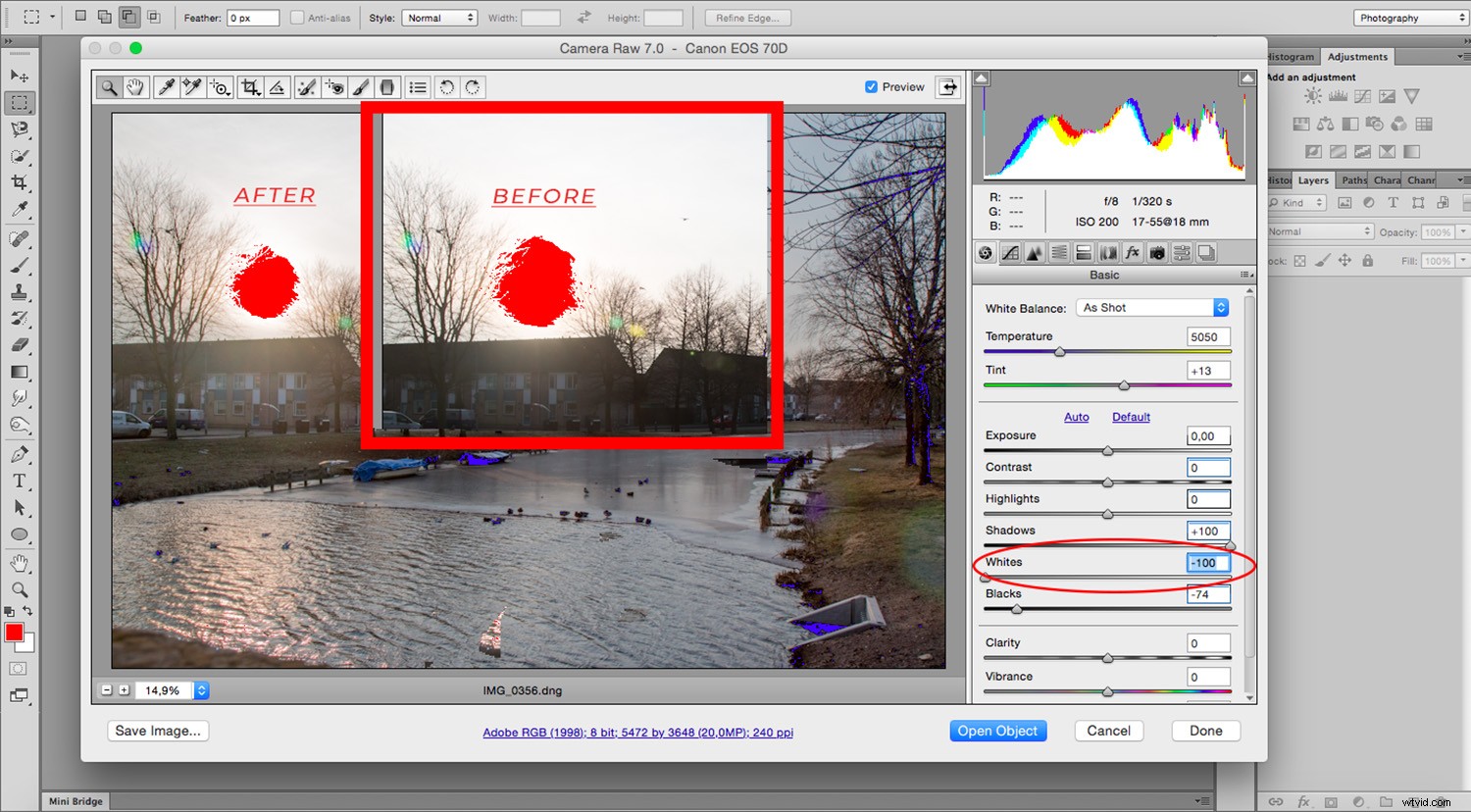
Task: Open the Effects (fx) panel
Action: pos(1133,252)
